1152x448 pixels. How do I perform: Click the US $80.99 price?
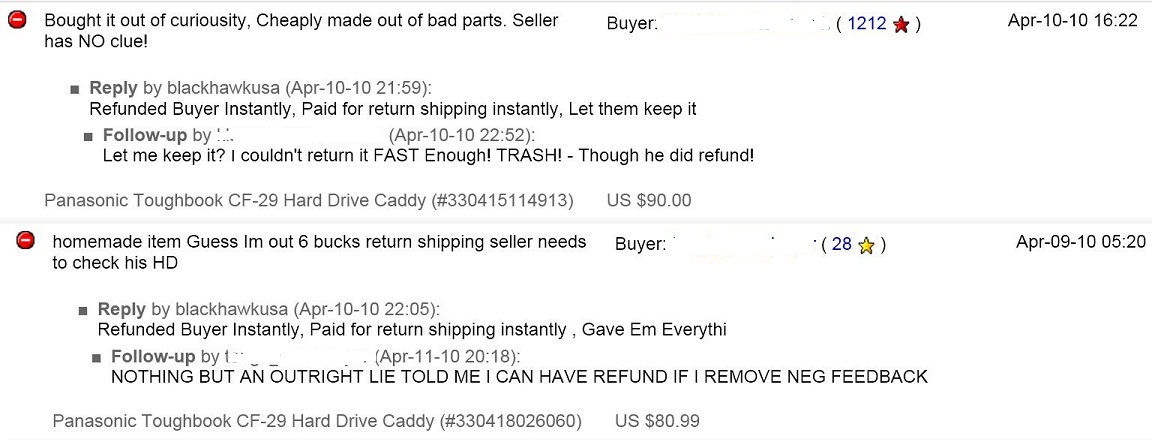point(657,422)
